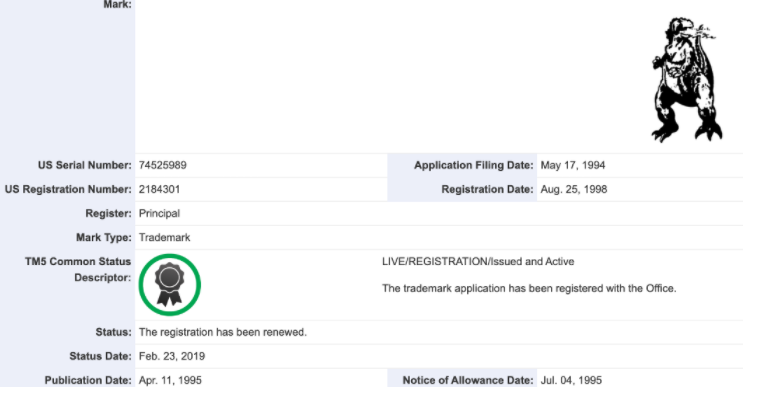This screenshot has width=770, height=405.
Task: Click the green registered ribbon status icon
Action: [x=169, y=285]
